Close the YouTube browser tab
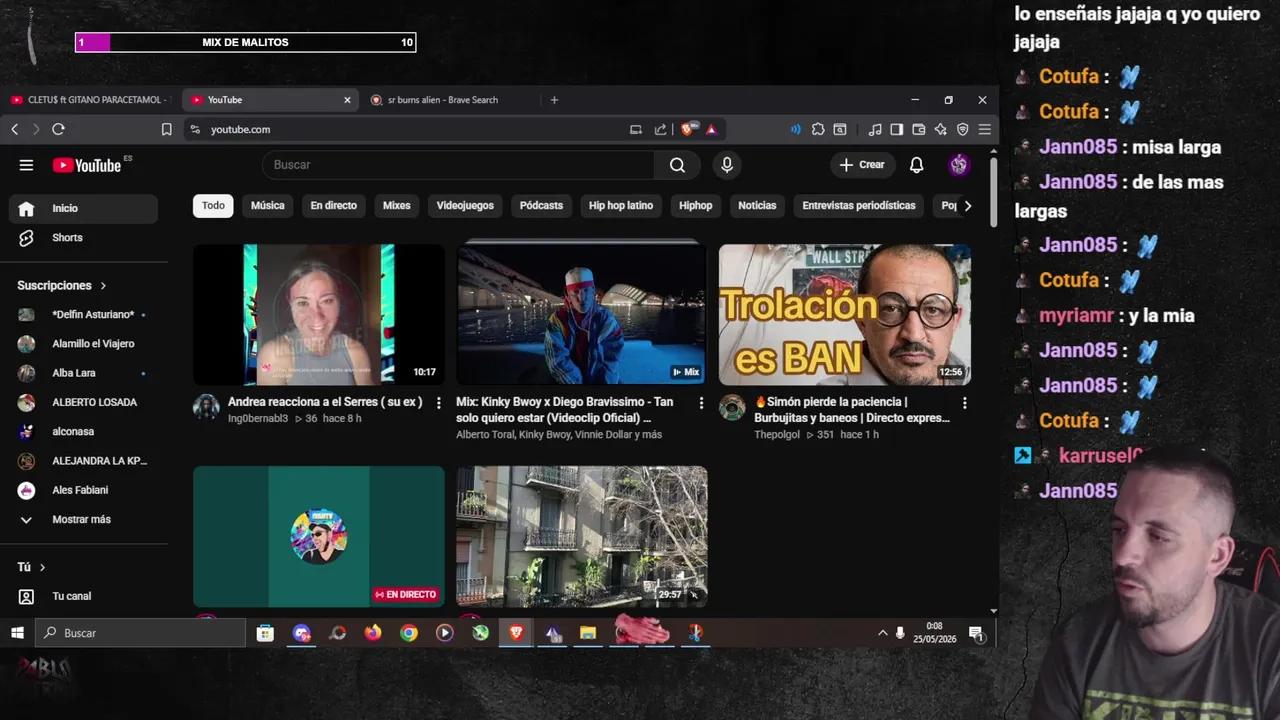This screenshot has height=720, width=1280. 347,100
